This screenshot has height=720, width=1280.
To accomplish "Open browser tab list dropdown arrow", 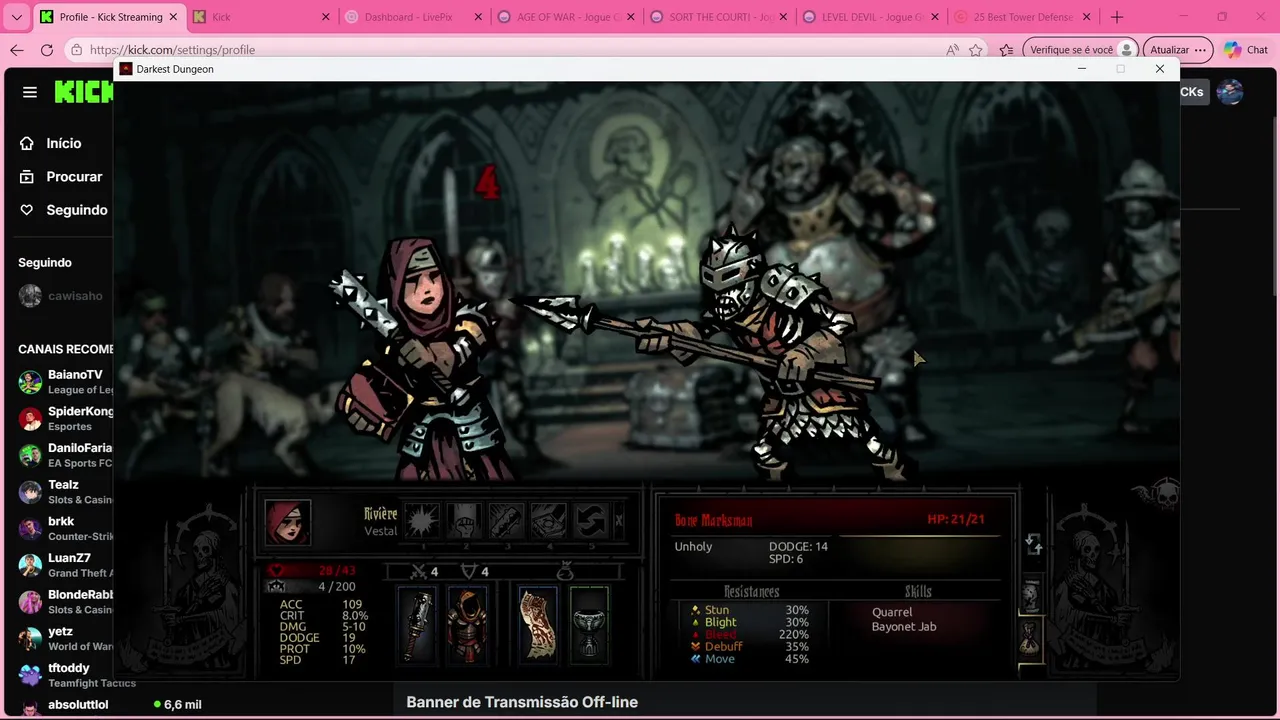I will pyautogui.click(x=17, y=17).
